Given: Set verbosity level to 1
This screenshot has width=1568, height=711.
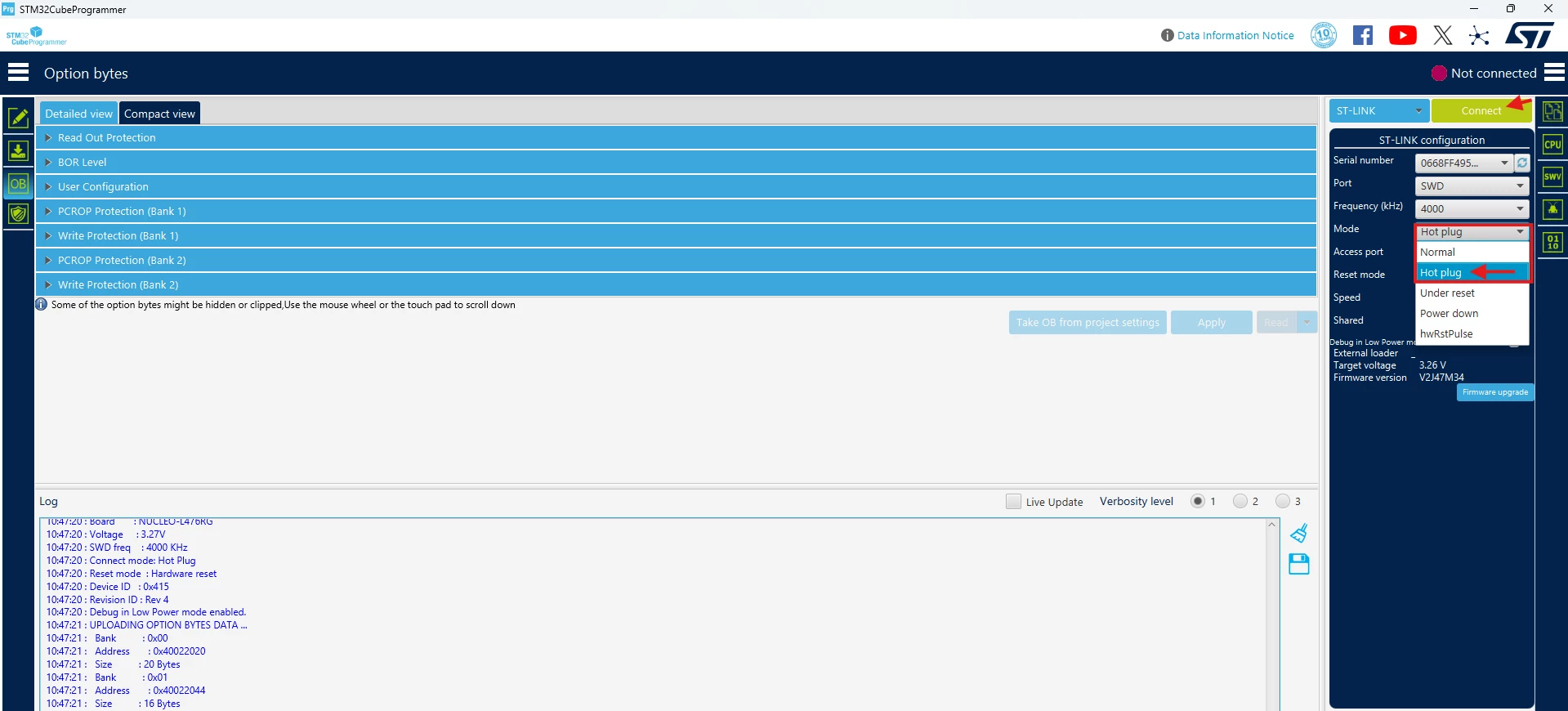Looking at the screenshot, I should 1198,501.
